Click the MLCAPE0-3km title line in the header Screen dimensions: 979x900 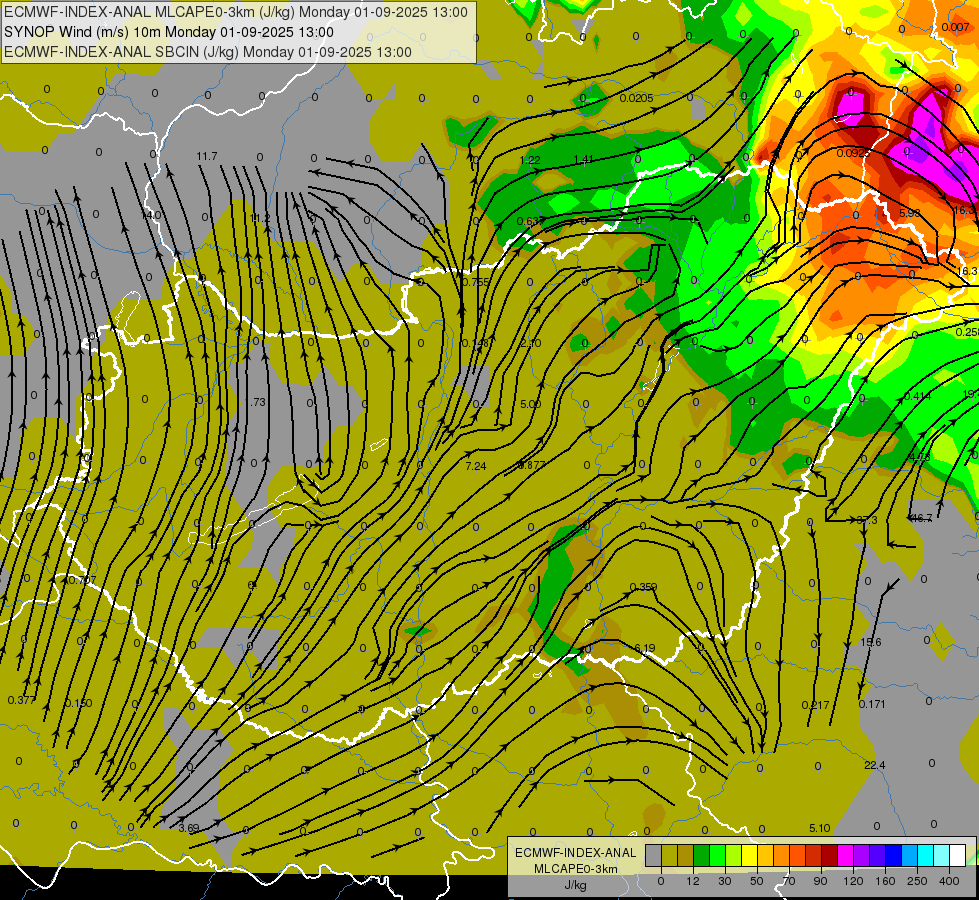coord(235,12)
